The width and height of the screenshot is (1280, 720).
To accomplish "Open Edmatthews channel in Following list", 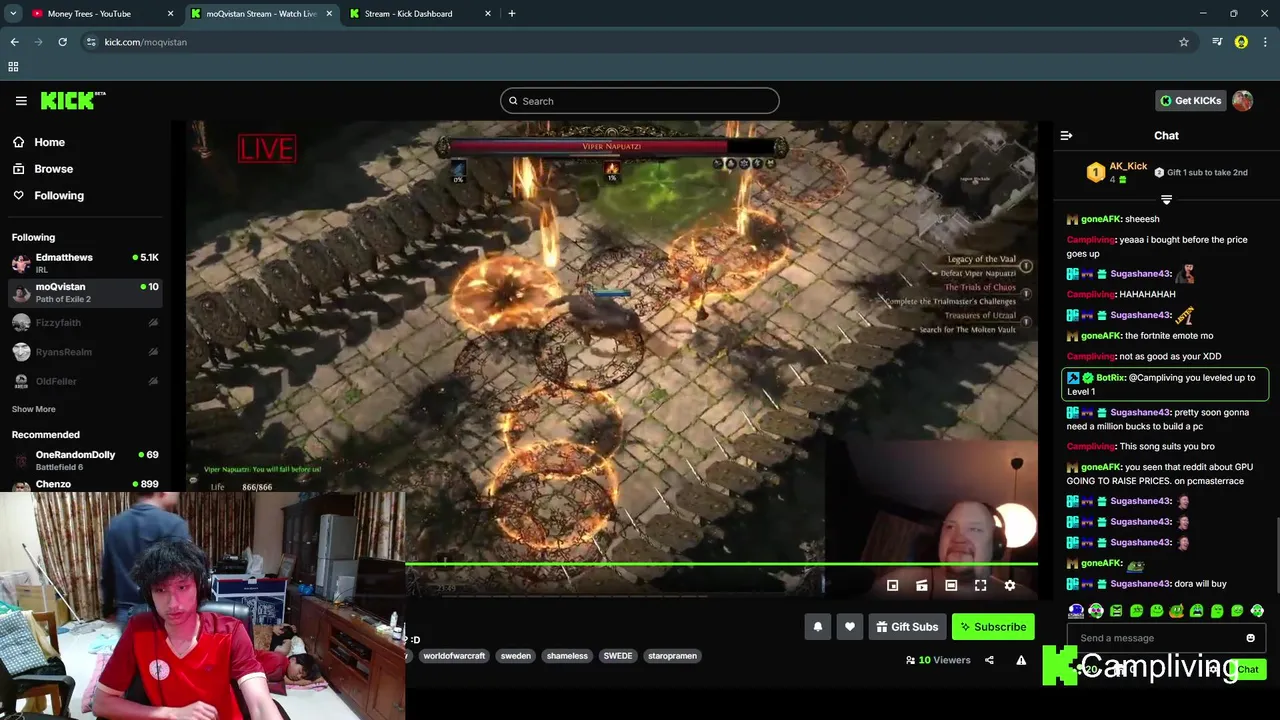I will [x=85, y=263].
